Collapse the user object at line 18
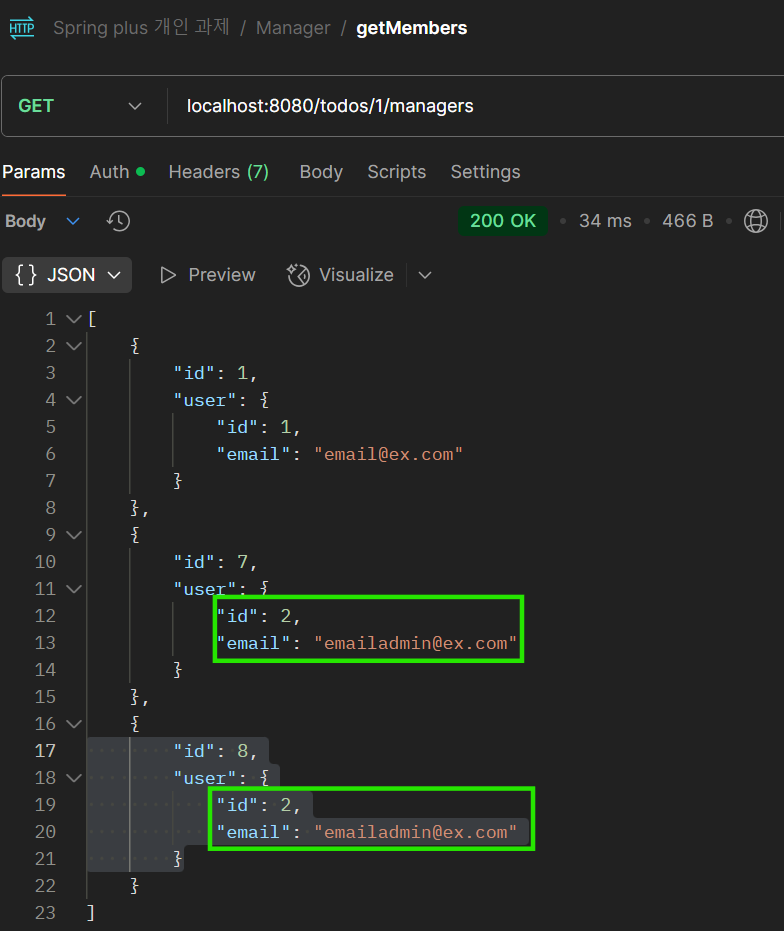This screenshot has height=931, width=784. click(x=74, y=777)
